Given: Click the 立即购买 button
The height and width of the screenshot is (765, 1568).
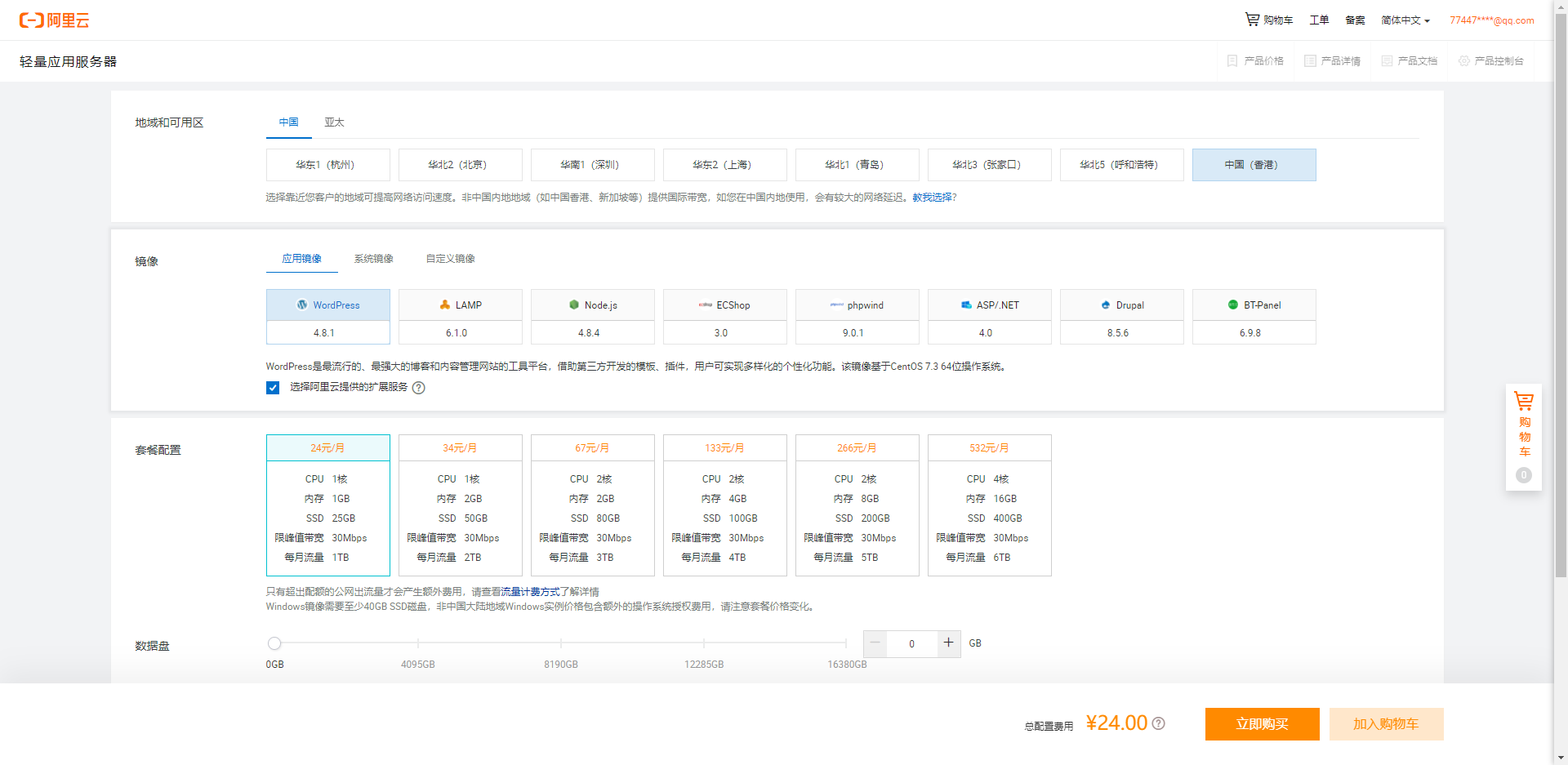Looking at the screenshot, I should [1263, 724].
